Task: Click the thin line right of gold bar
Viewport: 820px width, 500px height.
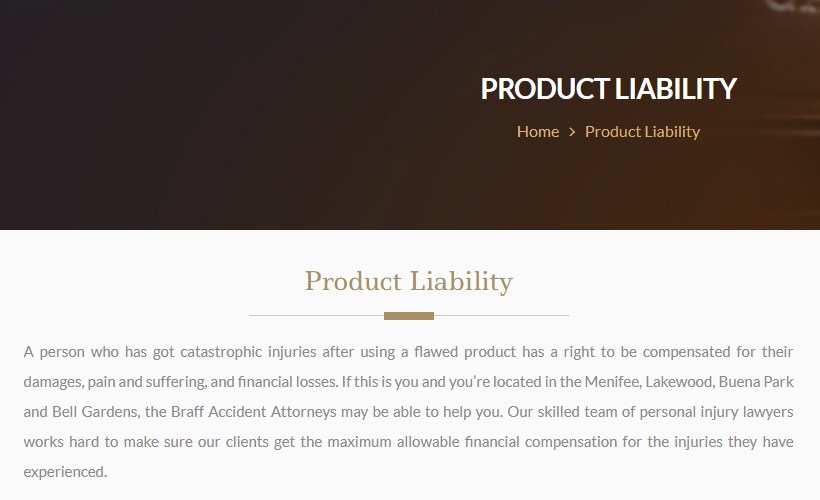Action: 502,316
